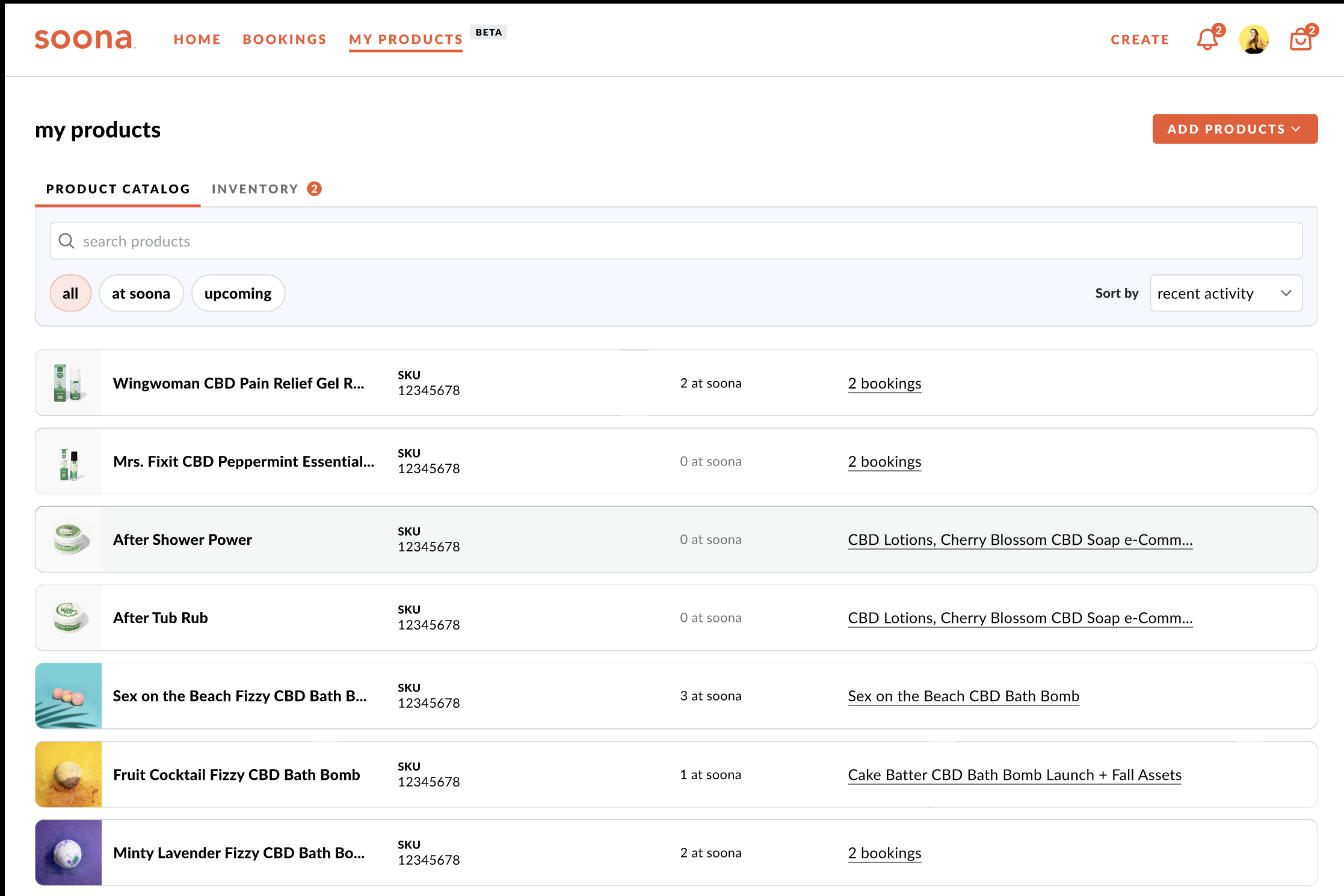
Task: Click Mrs. Fixit CBD Peppermint Essential name
Action: pyautogui.click(x=244, y=462)
